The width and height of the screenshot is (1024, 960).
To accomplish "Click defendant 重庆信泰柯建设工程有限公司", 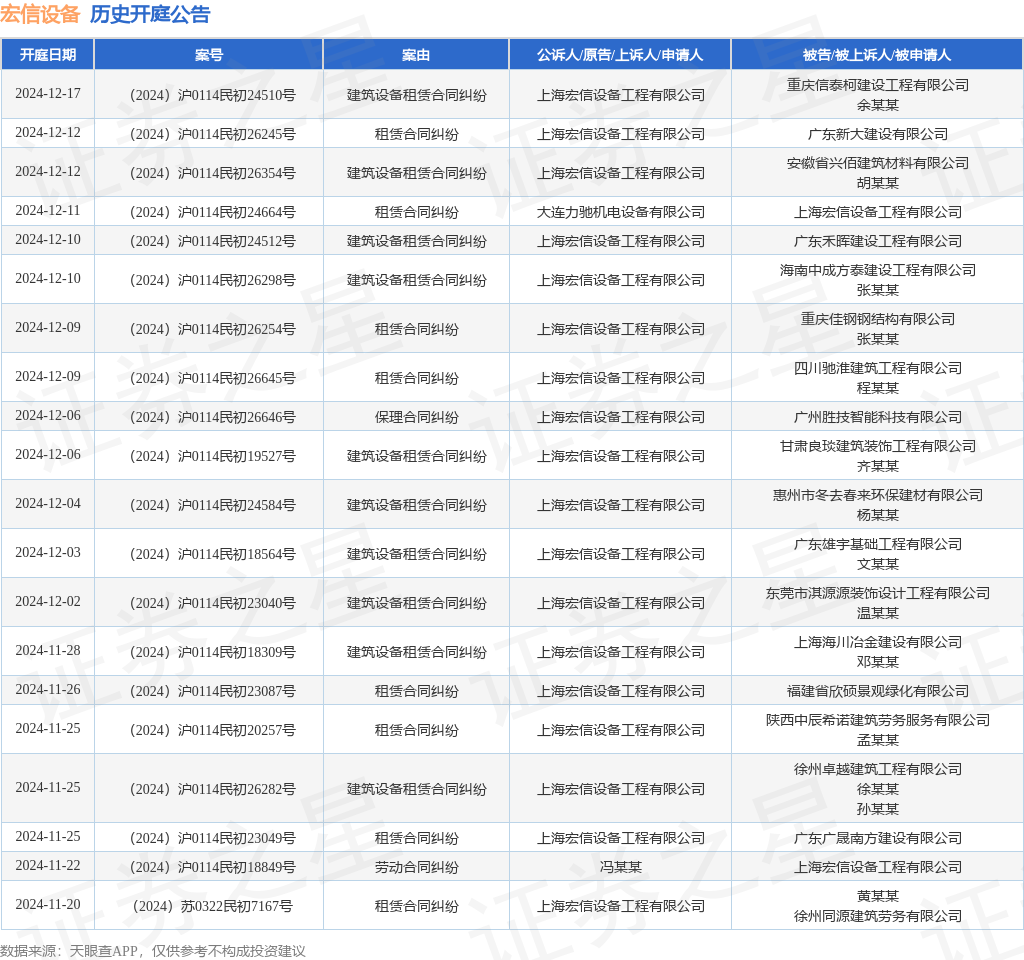I will coord(878,85).
